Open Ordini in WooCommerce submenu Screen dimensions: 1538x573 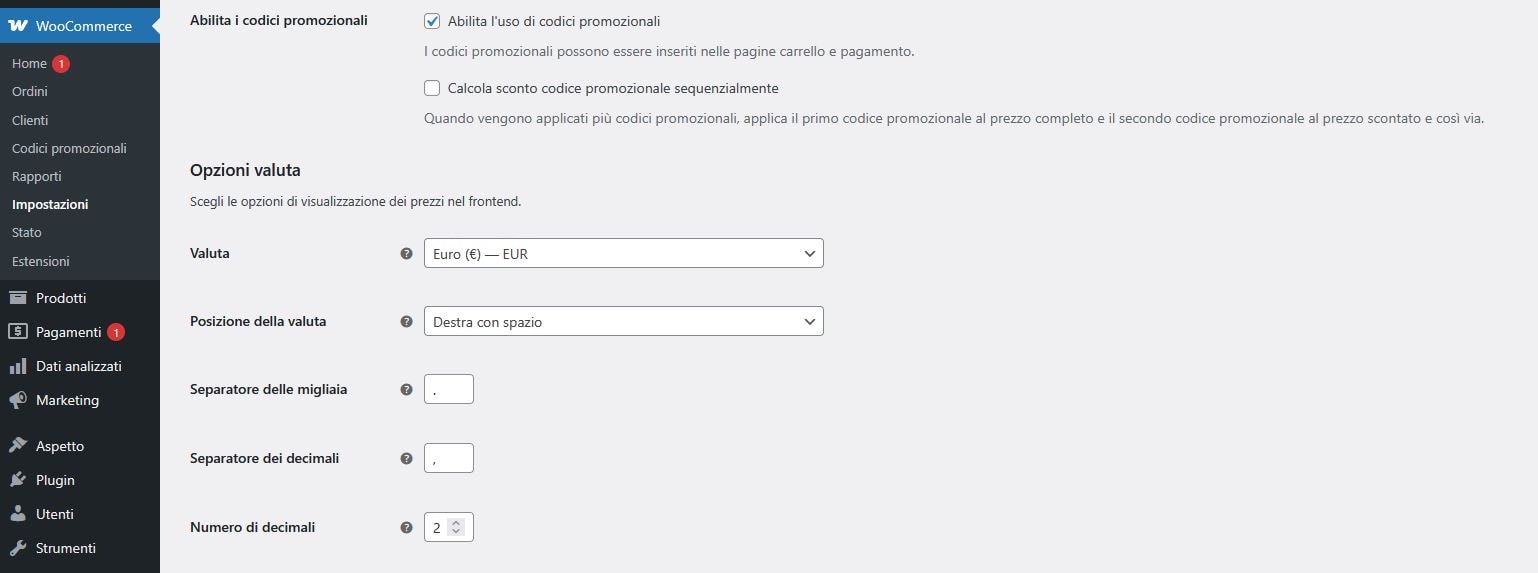click(x=30, y=91)
